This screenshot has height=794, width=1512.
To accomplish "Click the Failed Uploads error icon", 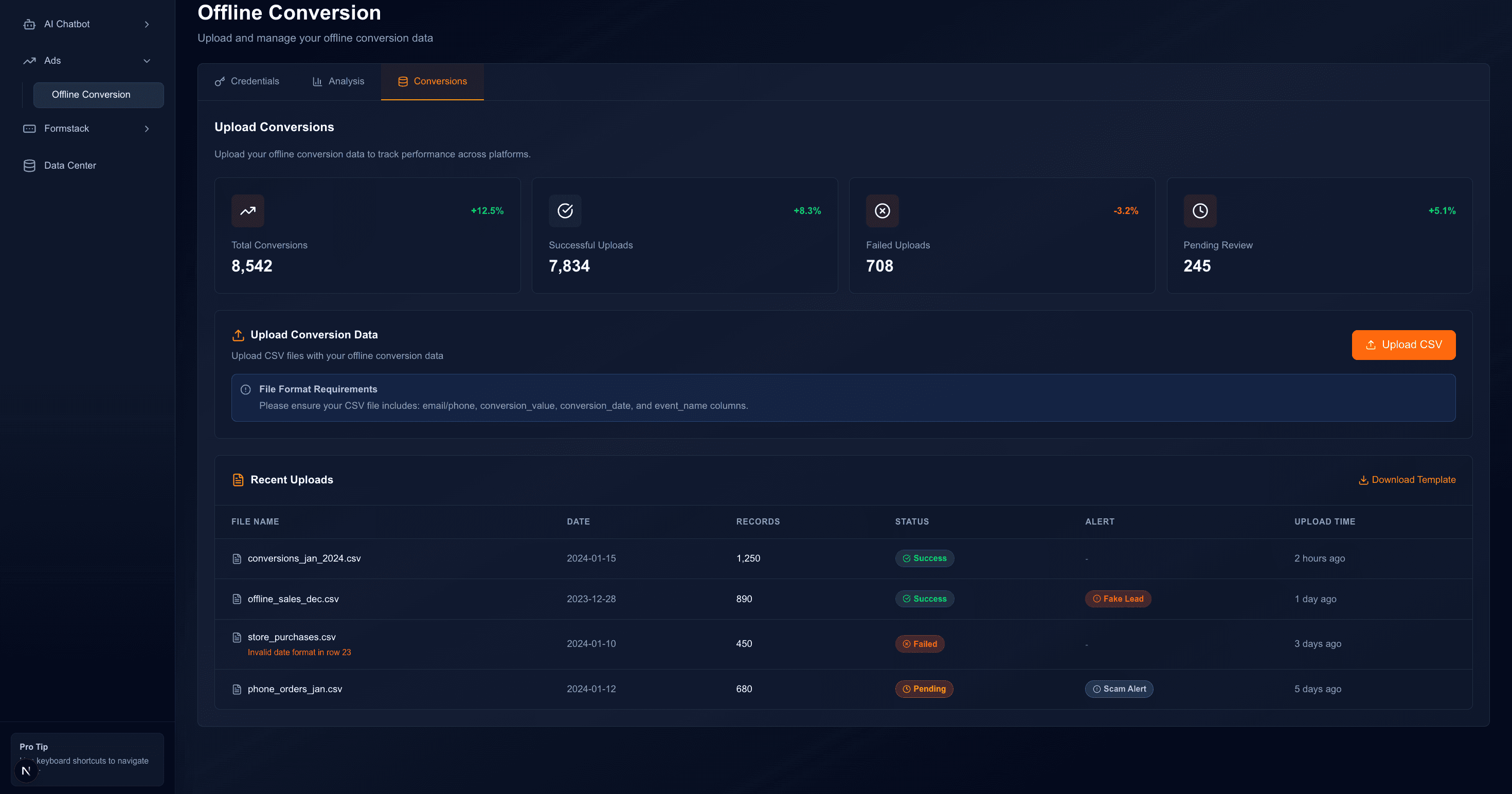I will 882,211.
